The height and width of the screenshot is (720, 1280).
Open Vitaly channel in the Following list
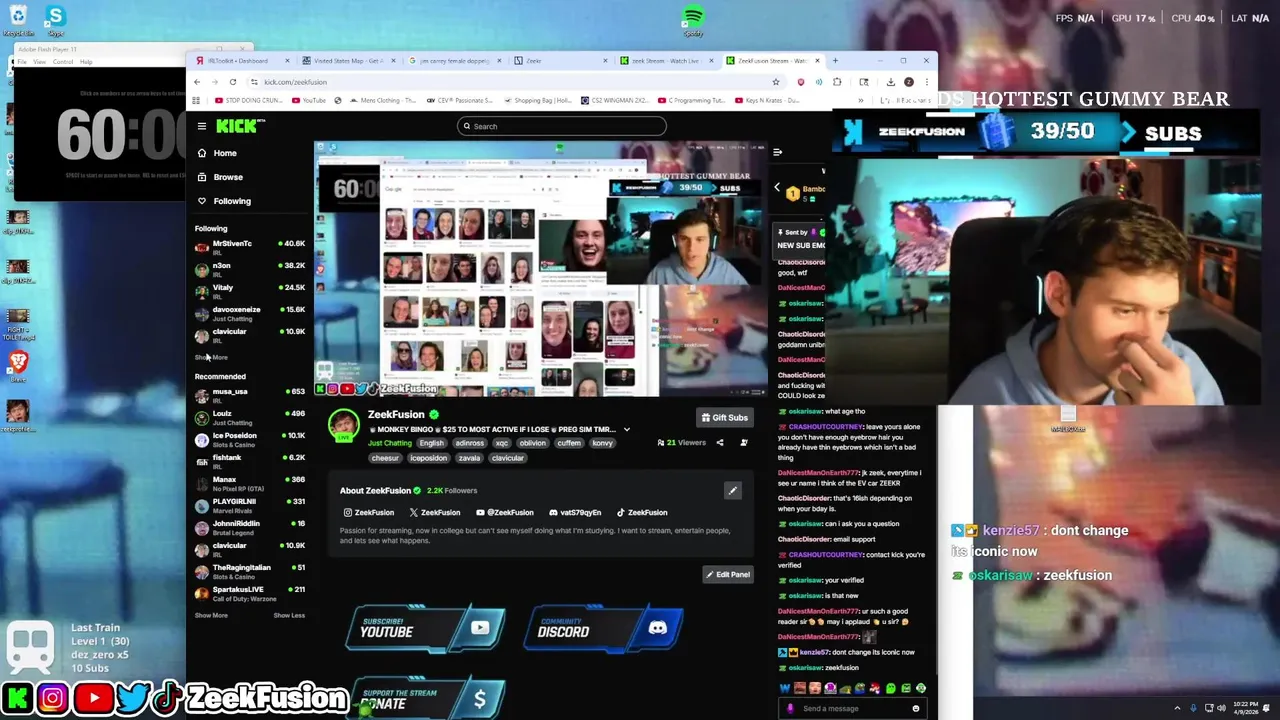[x=250, y=291]
